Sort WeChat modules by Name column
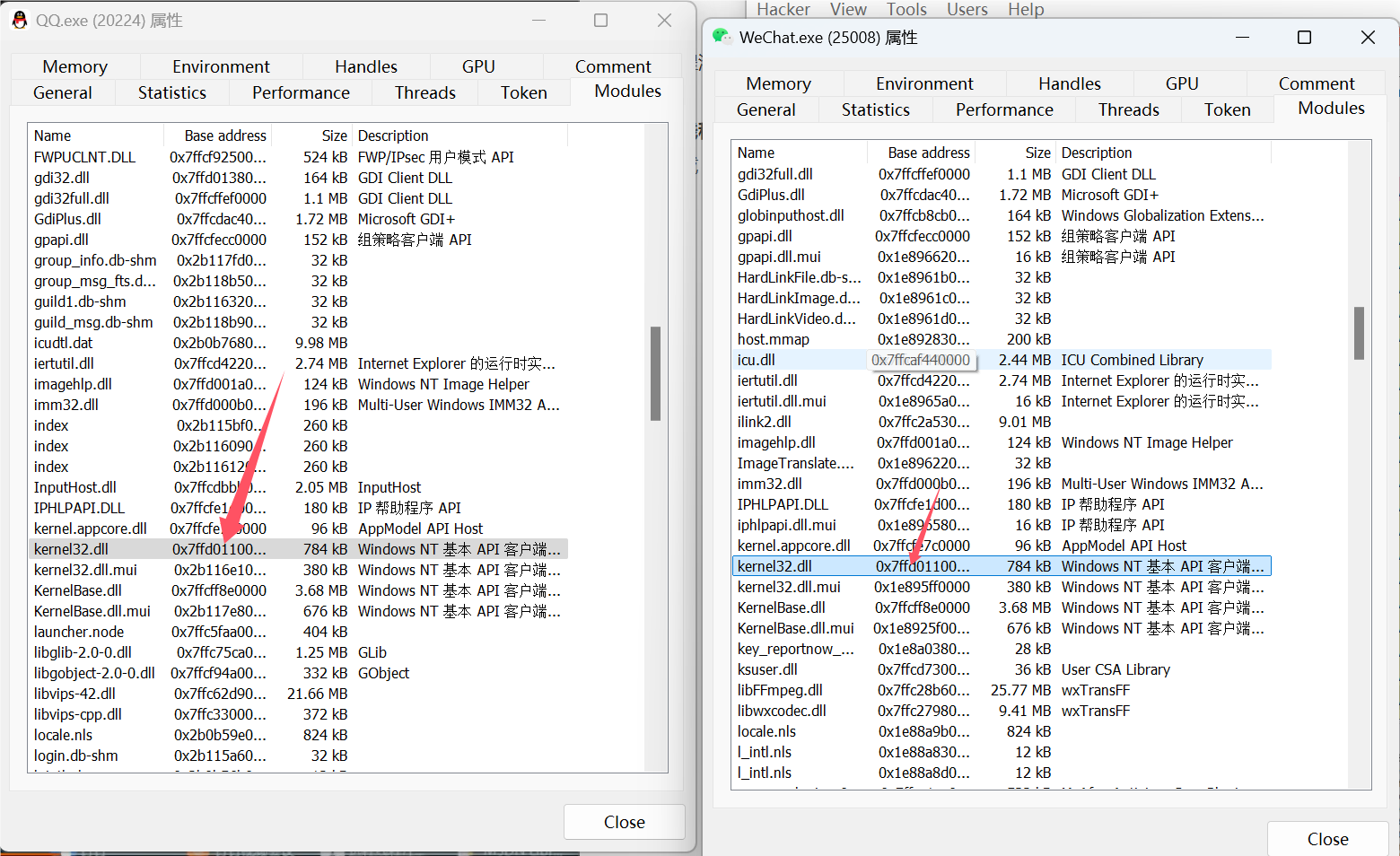Viewport: 1400px width, 856px height. click(800, 153)
